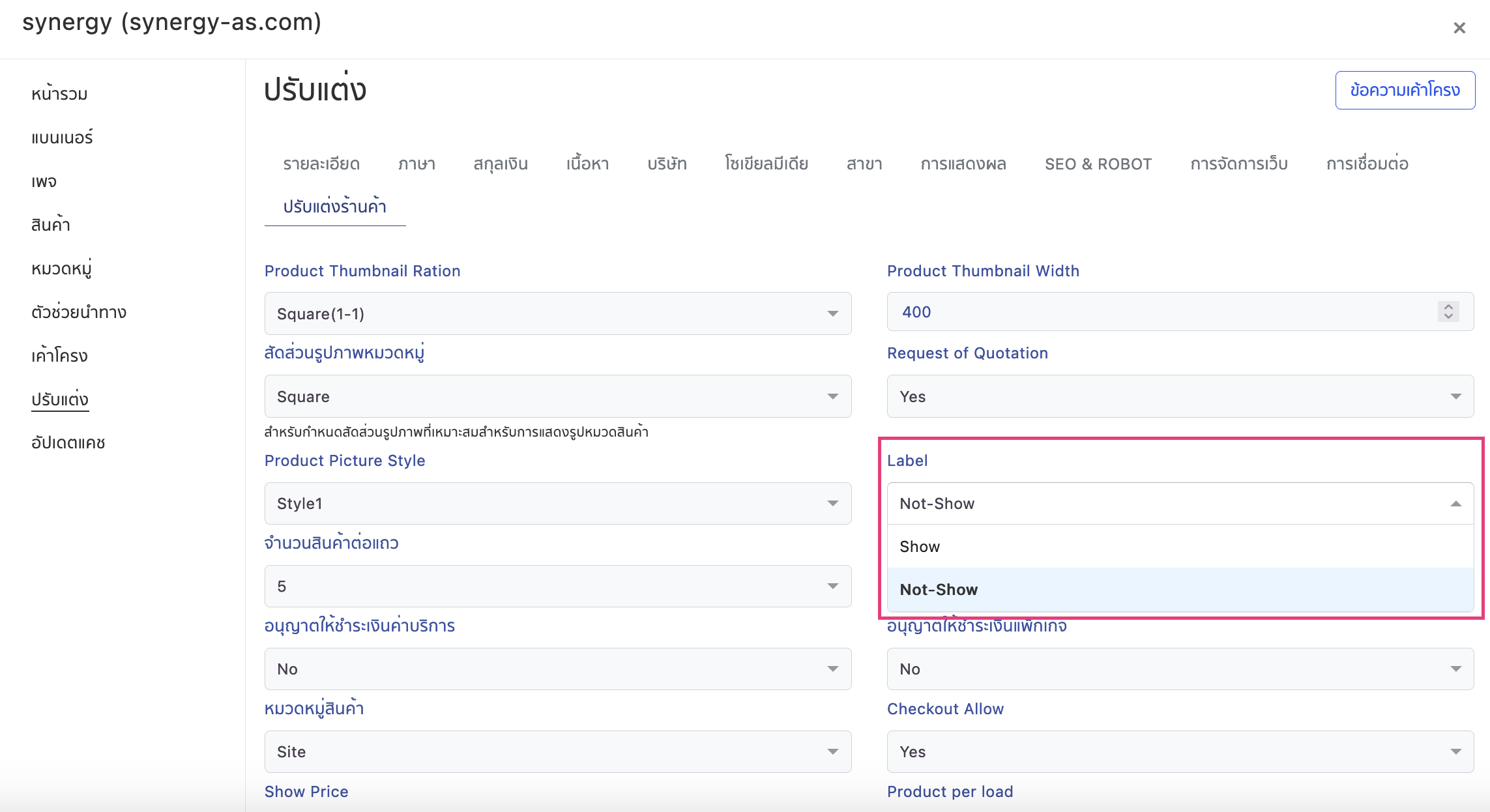Expand the อนุญาตให้ชำระเงินค่าบริการ dropdown
Viewport: 1490px width, 812px height.
pyautogui.click(x=558, y=669)
